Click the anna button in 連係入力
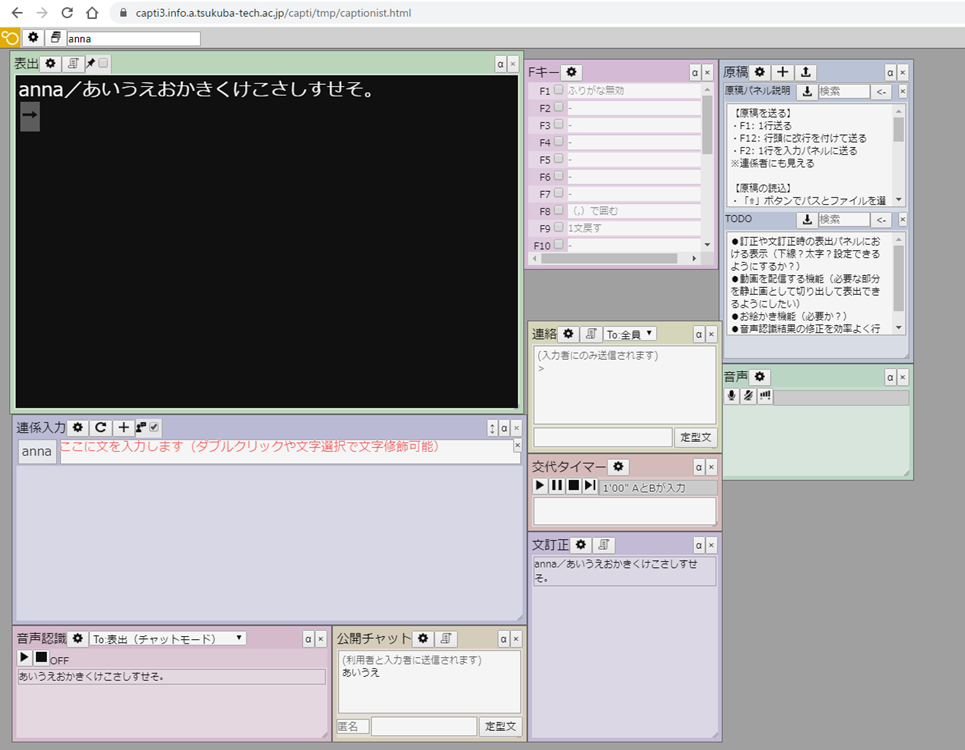 tap(37, 451)
